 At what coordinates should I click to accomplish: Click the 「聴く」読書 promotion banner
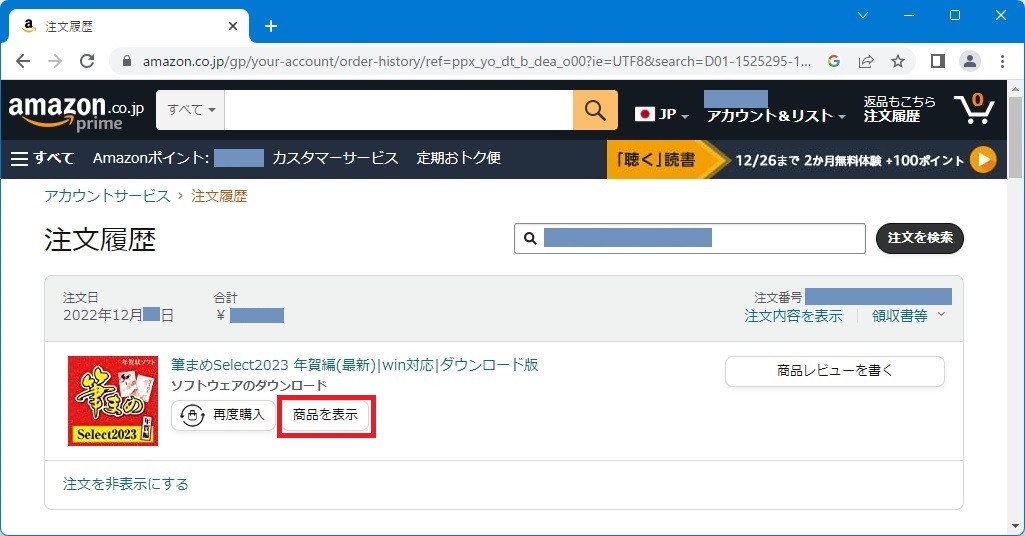(801, 159)
